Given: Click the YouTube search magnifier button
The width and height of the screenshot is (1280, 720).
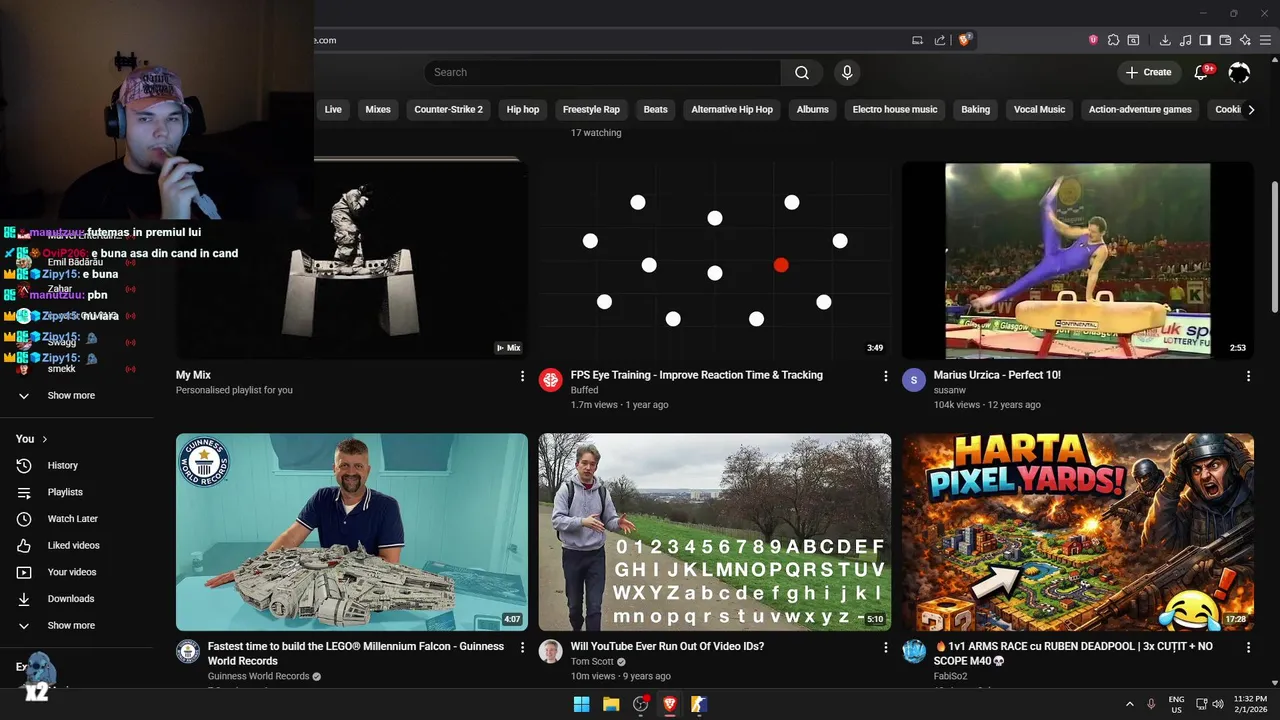Looking at the screenshot, I should pos(802,72).
